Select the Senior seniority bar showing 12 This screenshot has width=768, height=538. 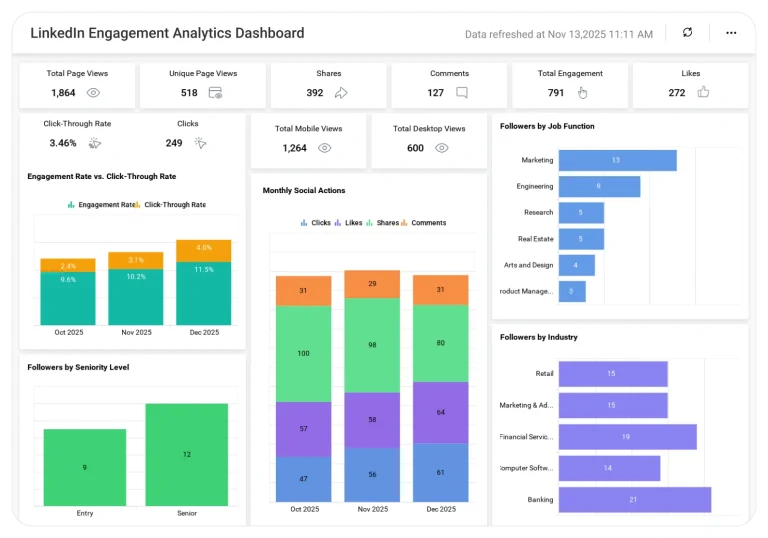(x=187, y=455)
